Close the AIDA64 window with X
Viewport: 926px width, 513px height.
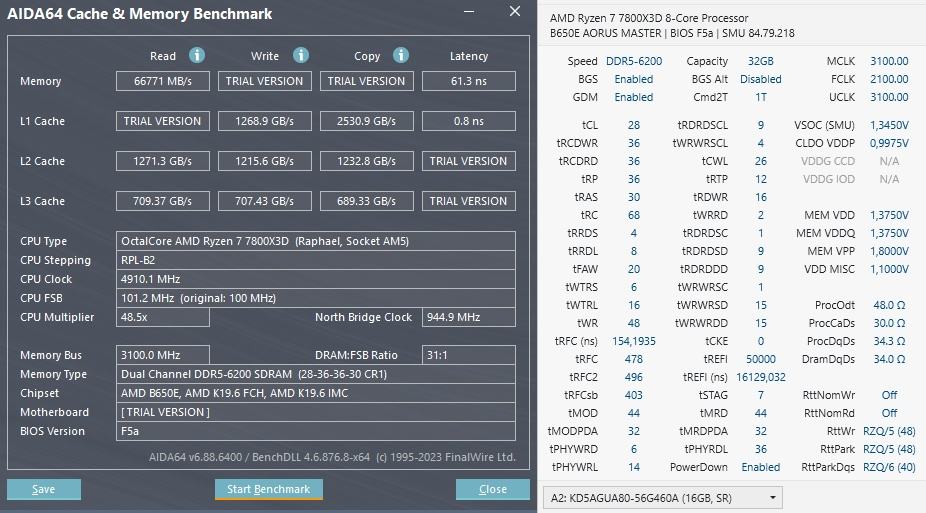click(x=515, y=11)
